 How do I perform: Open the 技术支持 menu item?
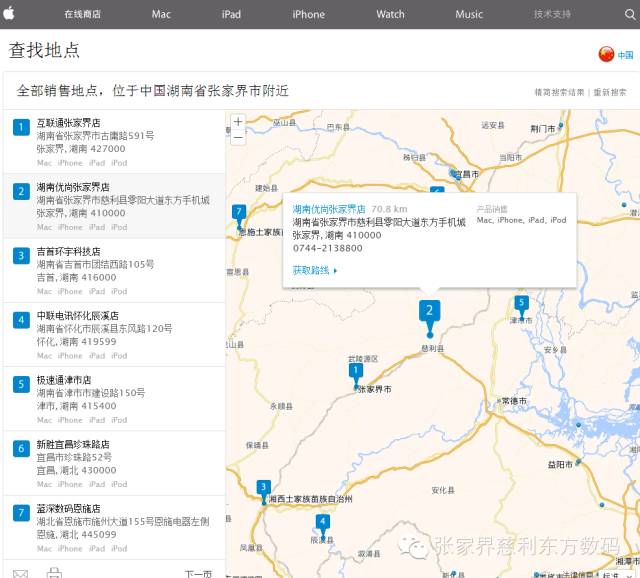(552, 14)
